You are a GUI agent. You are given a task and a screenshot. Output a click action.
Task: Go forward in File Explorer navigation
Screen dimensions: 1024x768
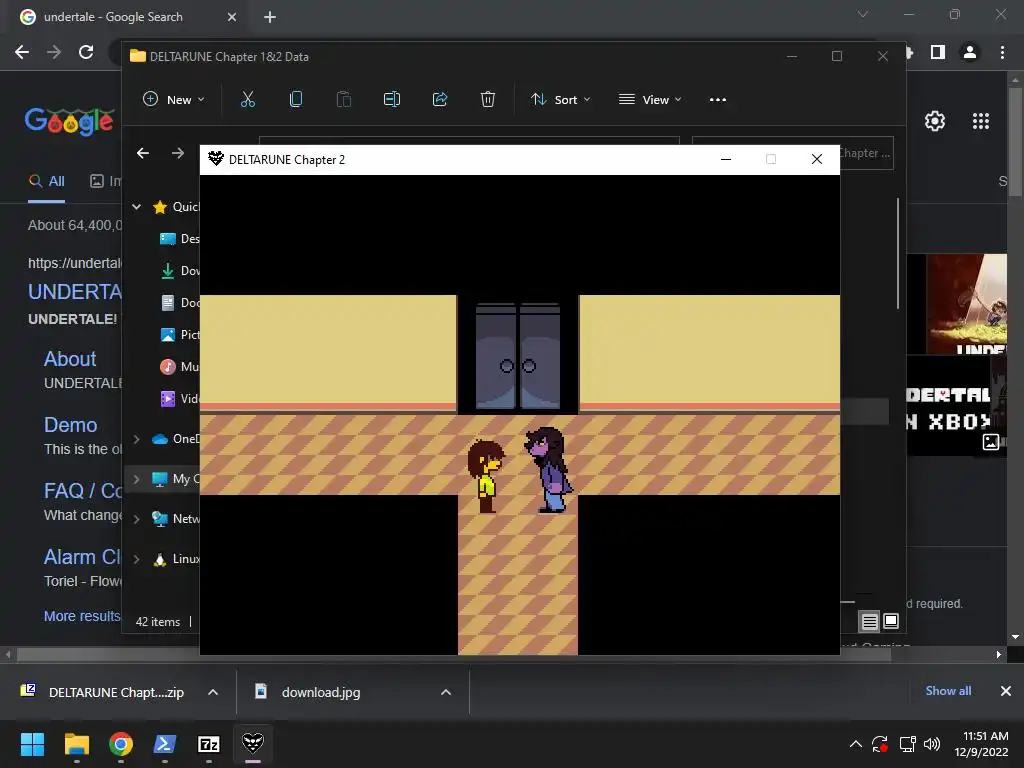click(178, 153)
